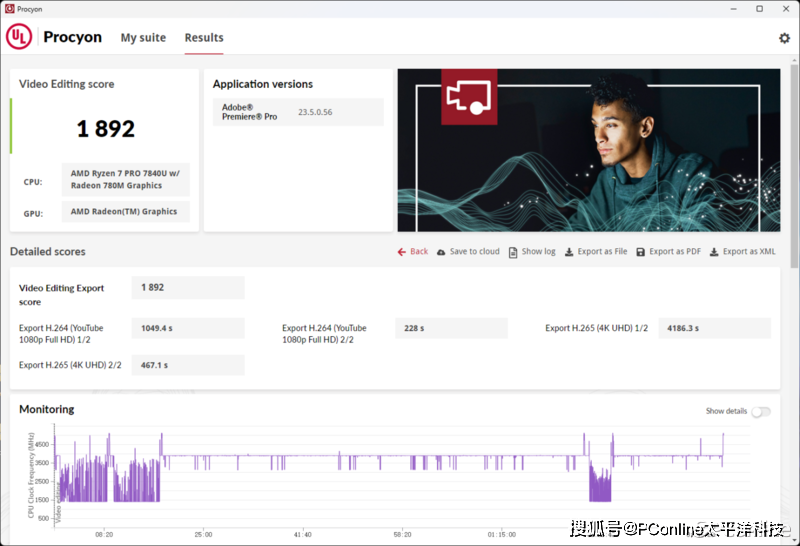Minimize the Procyon window
This screenshot has width=800, height=546.
pyautogui.click(x=734, y=8)
